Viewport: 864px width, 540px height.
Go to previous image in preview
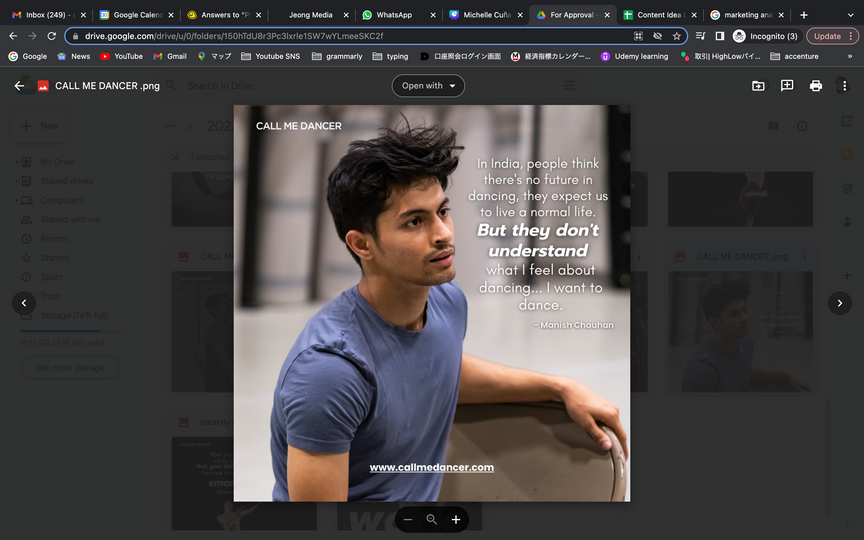[x=24, y=303]
